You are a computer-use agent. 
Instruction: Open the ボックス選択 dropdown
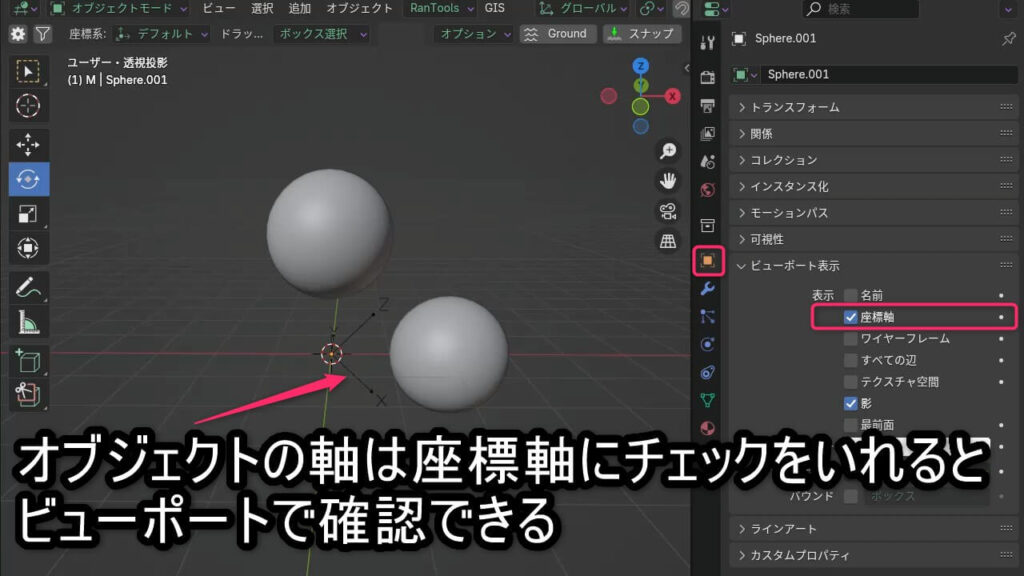coord(321,33)
